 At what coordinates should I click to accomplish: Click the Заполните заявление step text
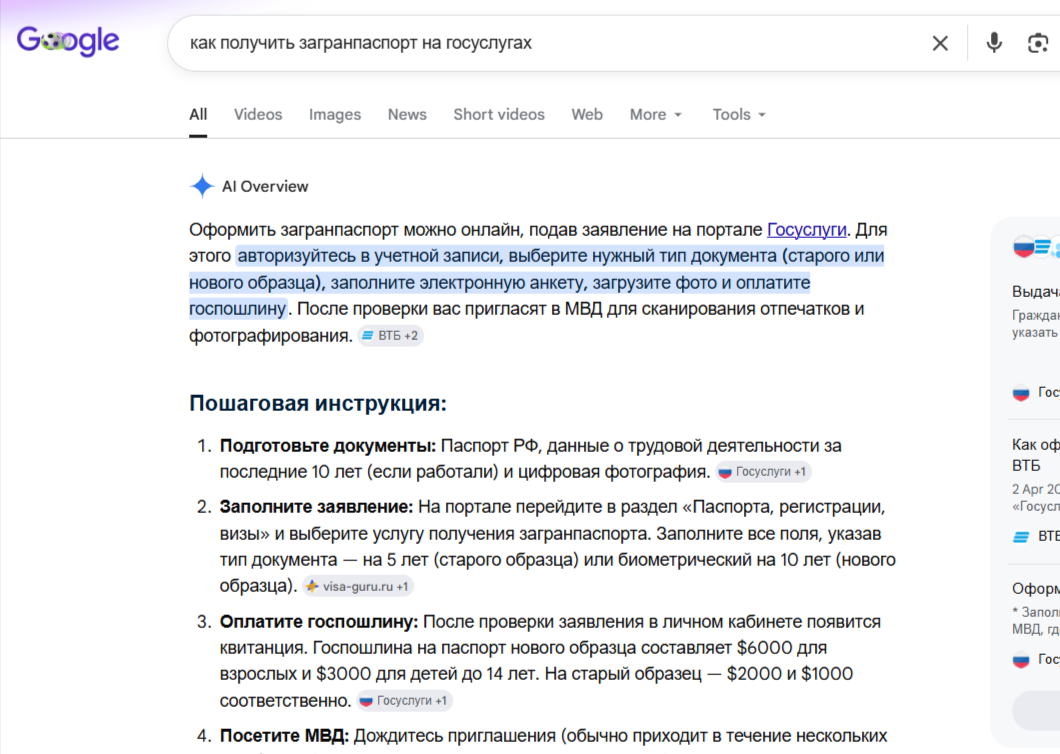click(316, 506)
